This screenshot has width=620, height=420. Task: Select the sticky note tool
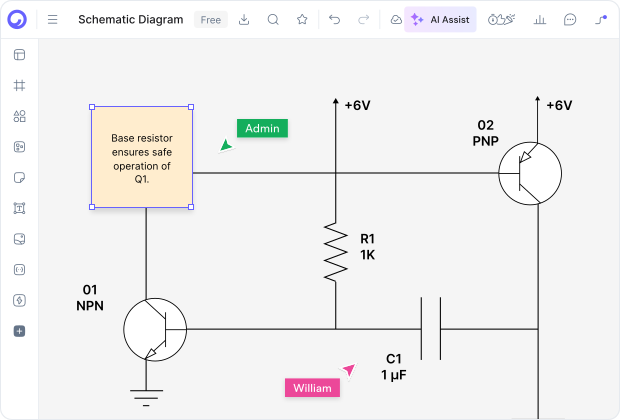(x=19, y=178)
